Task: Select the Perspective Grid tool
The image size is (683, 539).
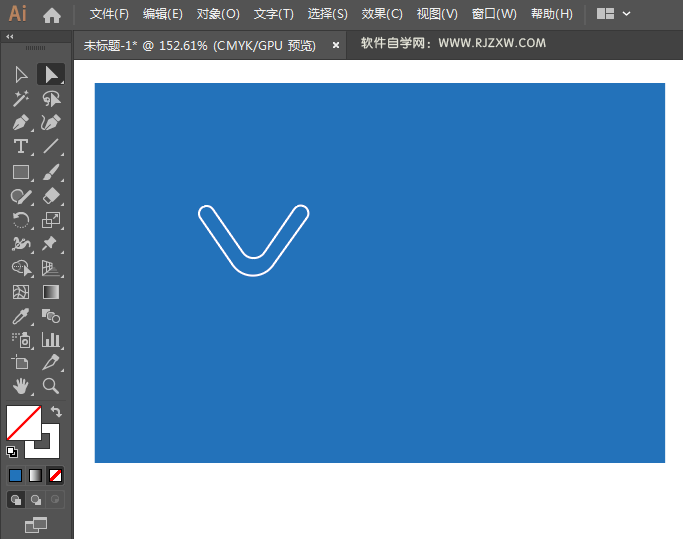Action: pyautogui.click(x=51, y=268)
